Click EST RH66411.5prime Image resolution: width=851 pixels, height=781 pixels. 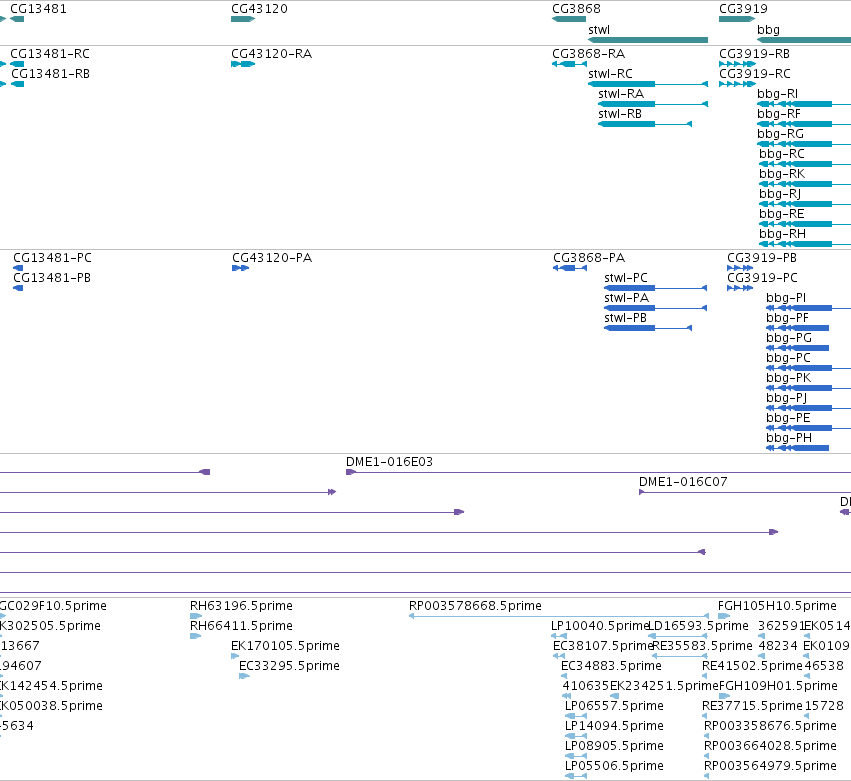coord(241,626)
